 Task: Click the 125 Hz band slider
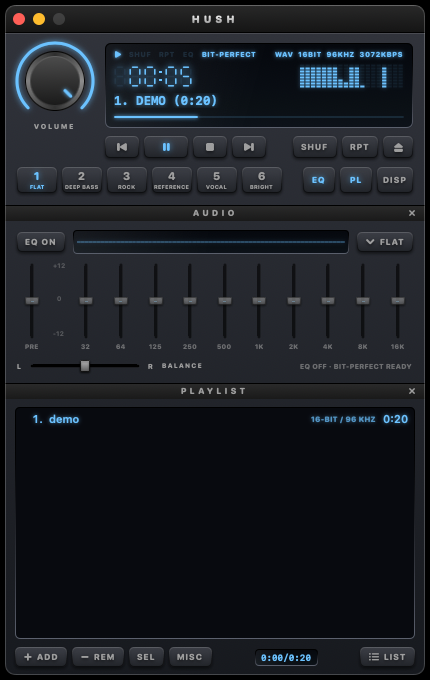(156, 301)
